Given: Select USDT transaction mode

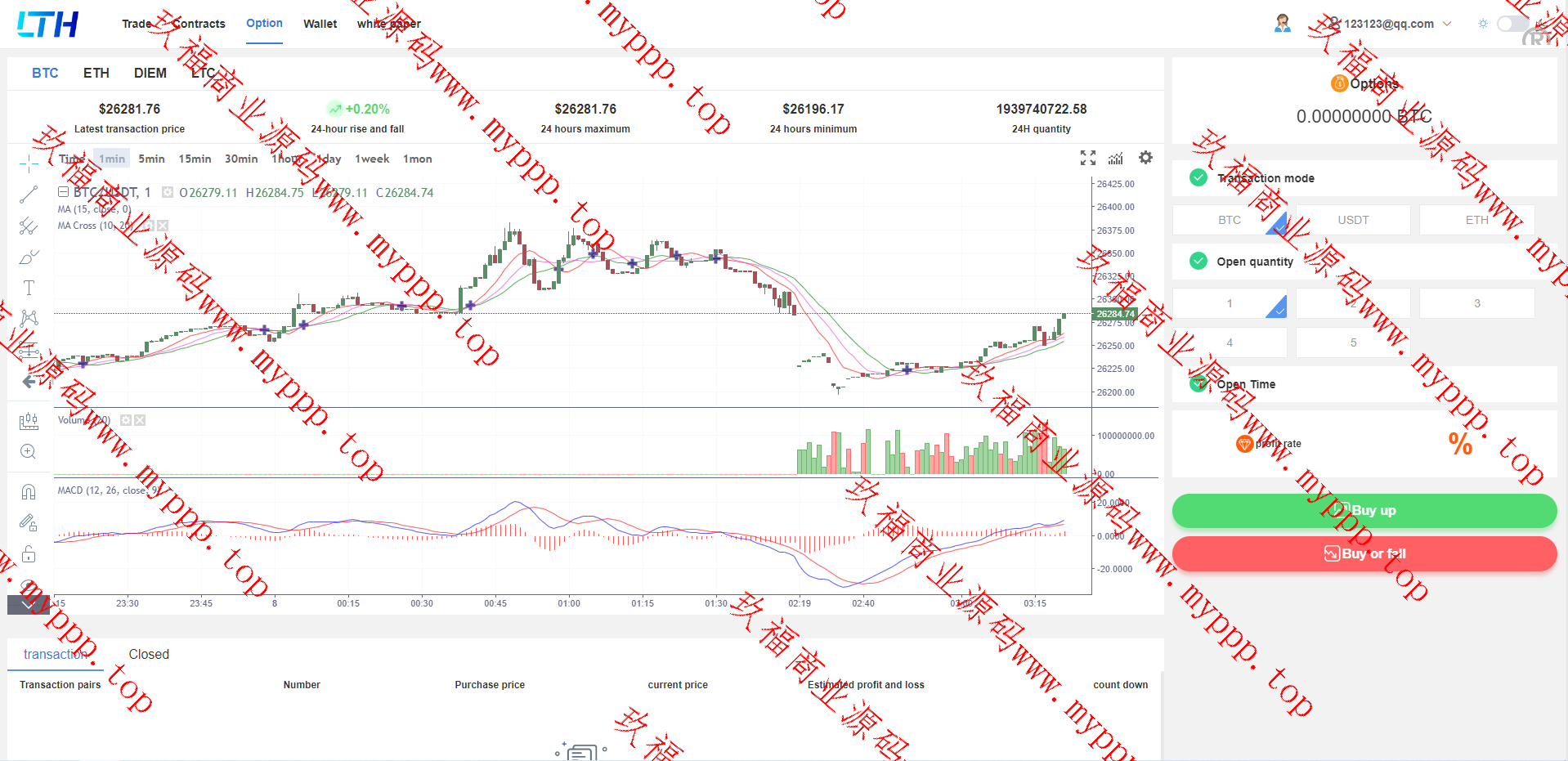Looking at the screenshot, I should pyautogui.click(x=1353, y=220).
